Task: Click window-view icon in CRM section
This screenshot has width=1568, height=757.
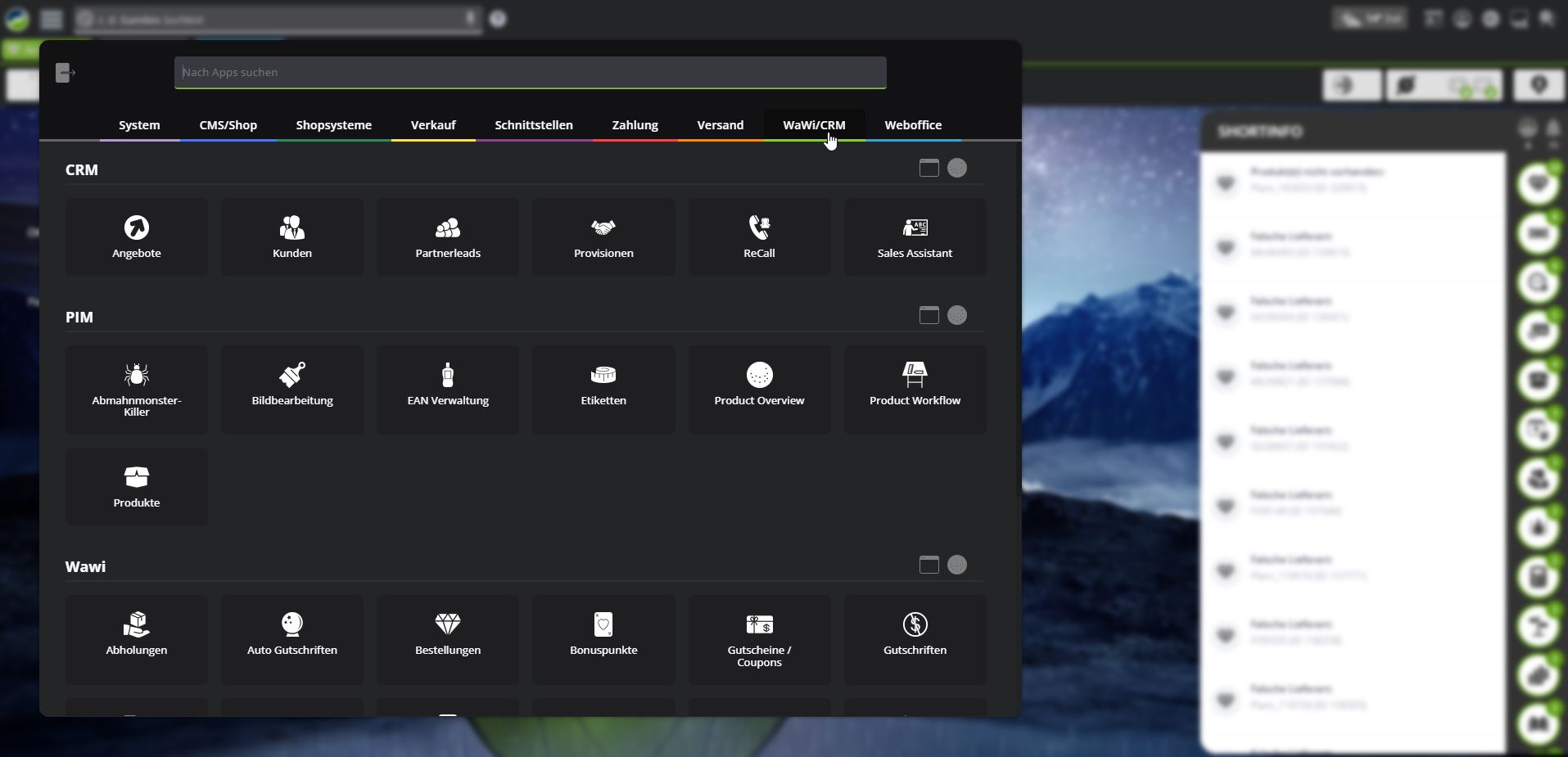Action: click(929, 168)
